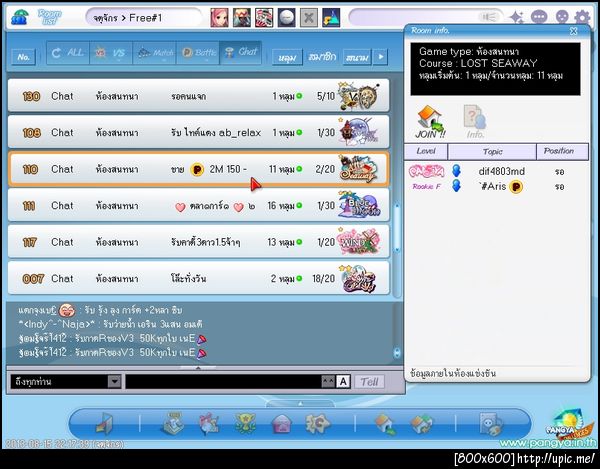Click the JOIN !! house icon
Screen dimensions: 600x469
(430, 122)
